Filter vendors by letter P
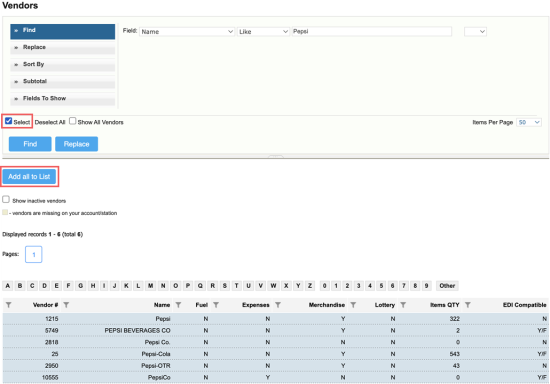The height and width of the screenshot is (384, 550). [188, 286]
